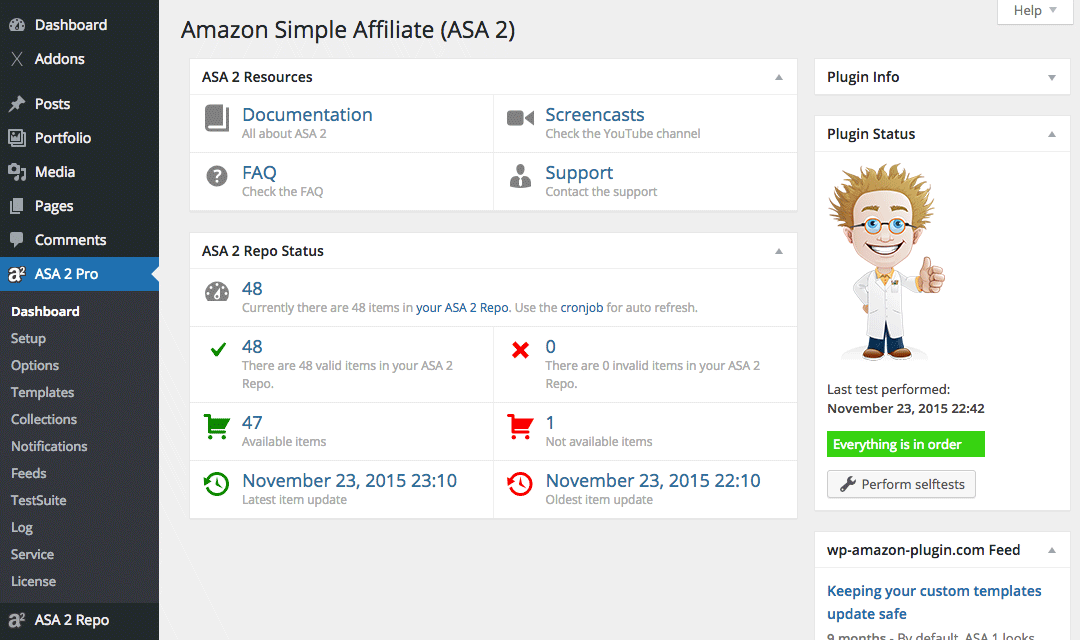Open License in sidebar
This screenshot has height=640, width=1080.
pos(33,581)
